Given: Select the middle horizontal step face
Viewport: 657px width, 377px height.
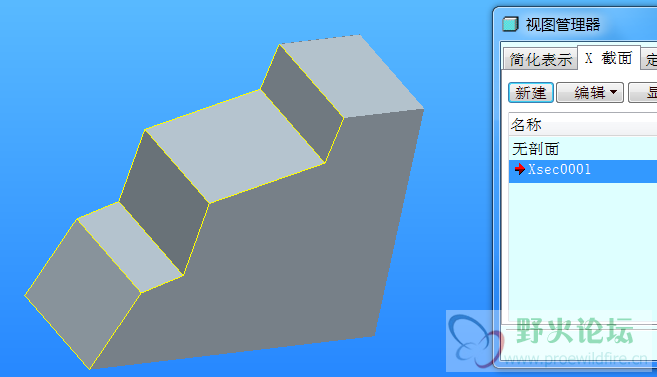Looking at the screenshot, I should pos(235,147).
